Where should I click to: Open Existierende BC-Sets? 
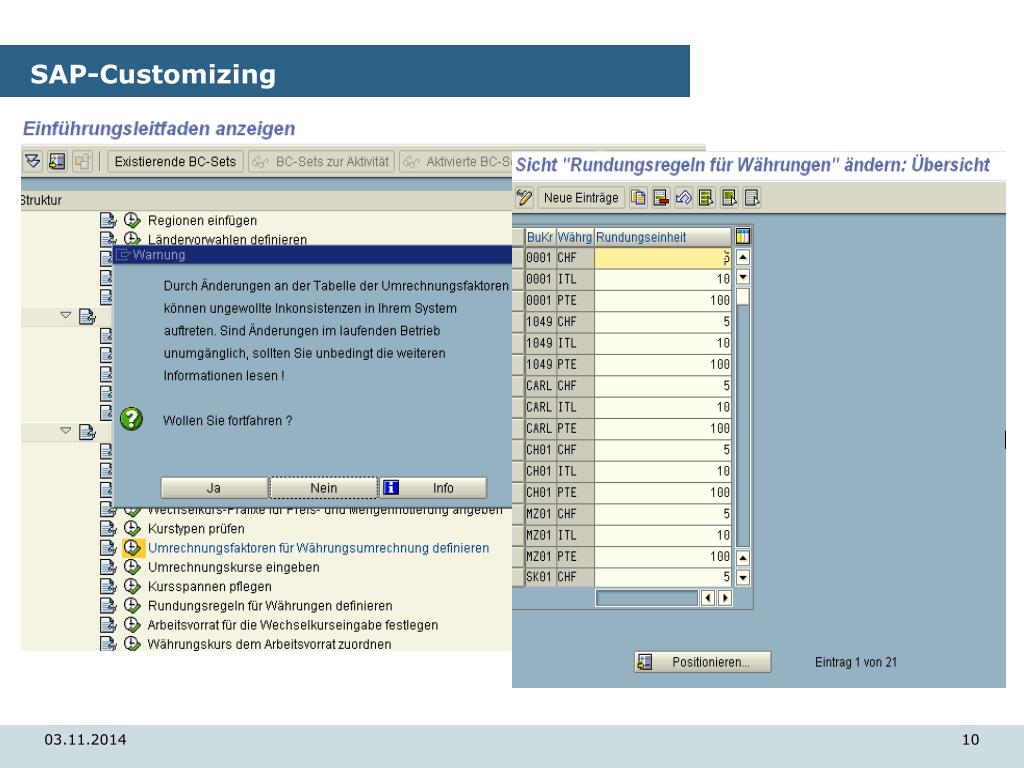[x=175, y=161]
